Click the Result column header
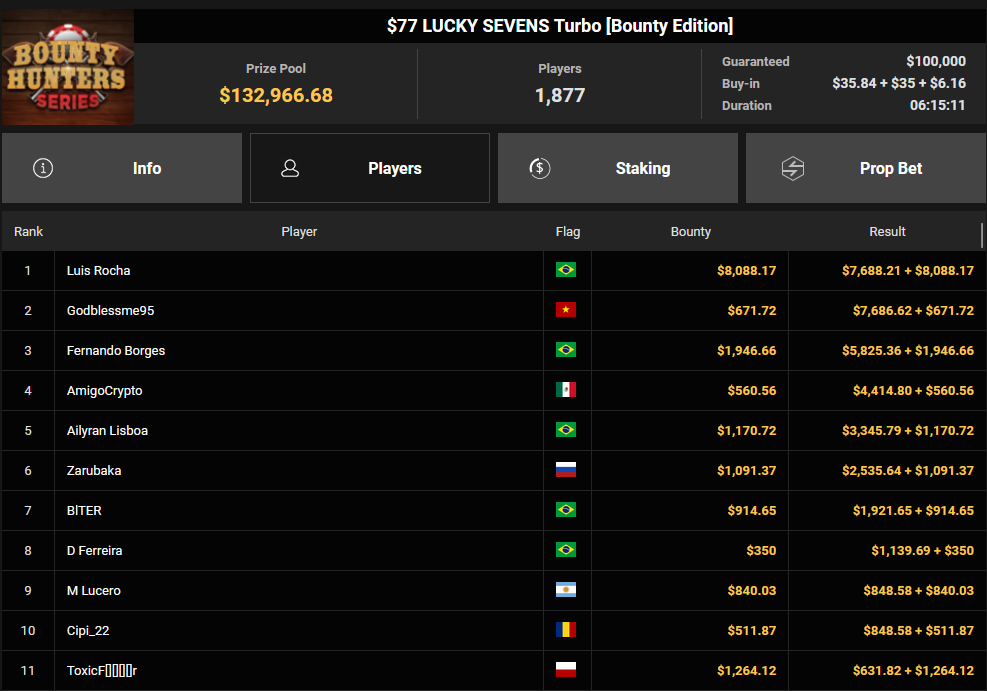Image resolution: width=987 pixels, height=691 pixels. (x=887, y=232)
